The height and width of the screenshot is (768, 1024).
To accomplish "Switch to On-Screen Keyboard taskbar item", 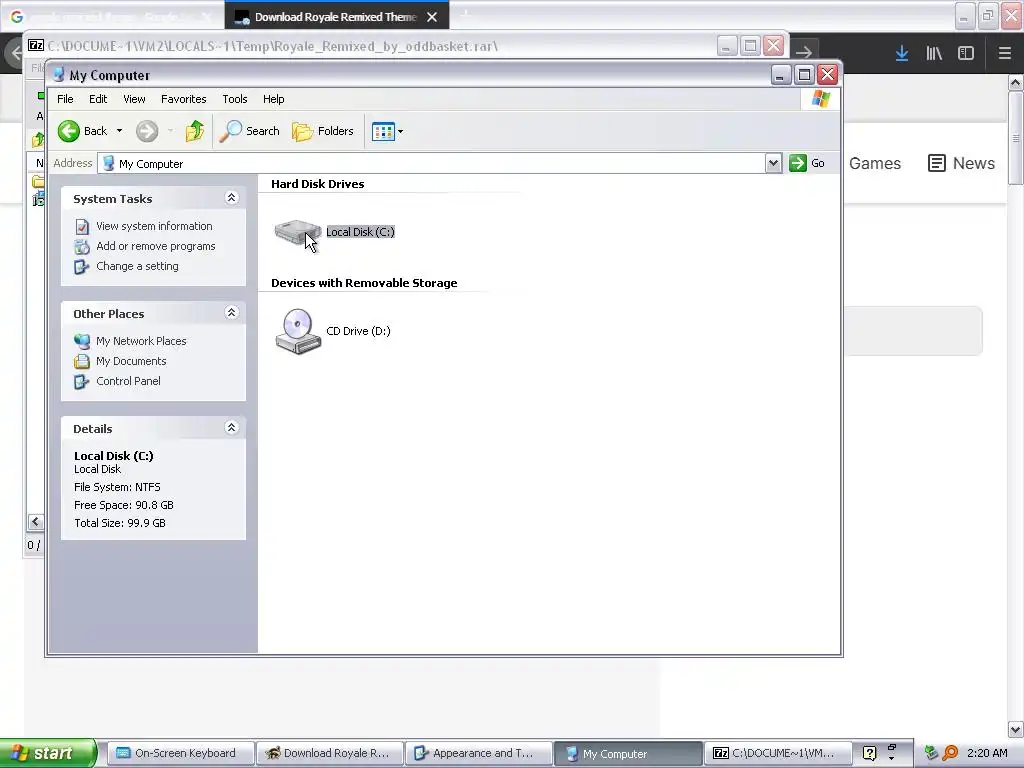I will click(x=180, y=753).
